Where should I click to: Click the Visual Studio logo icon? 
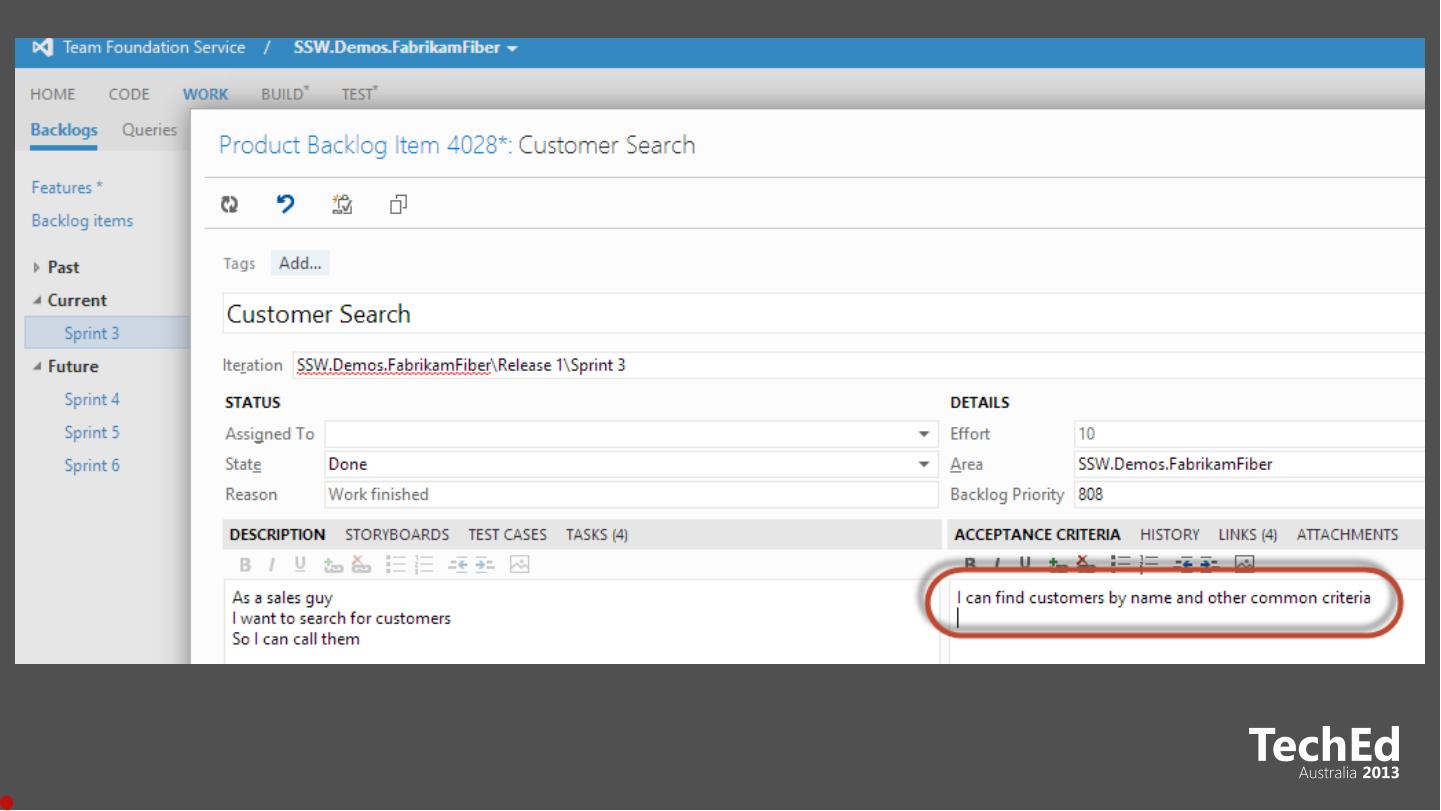point(42,47)
